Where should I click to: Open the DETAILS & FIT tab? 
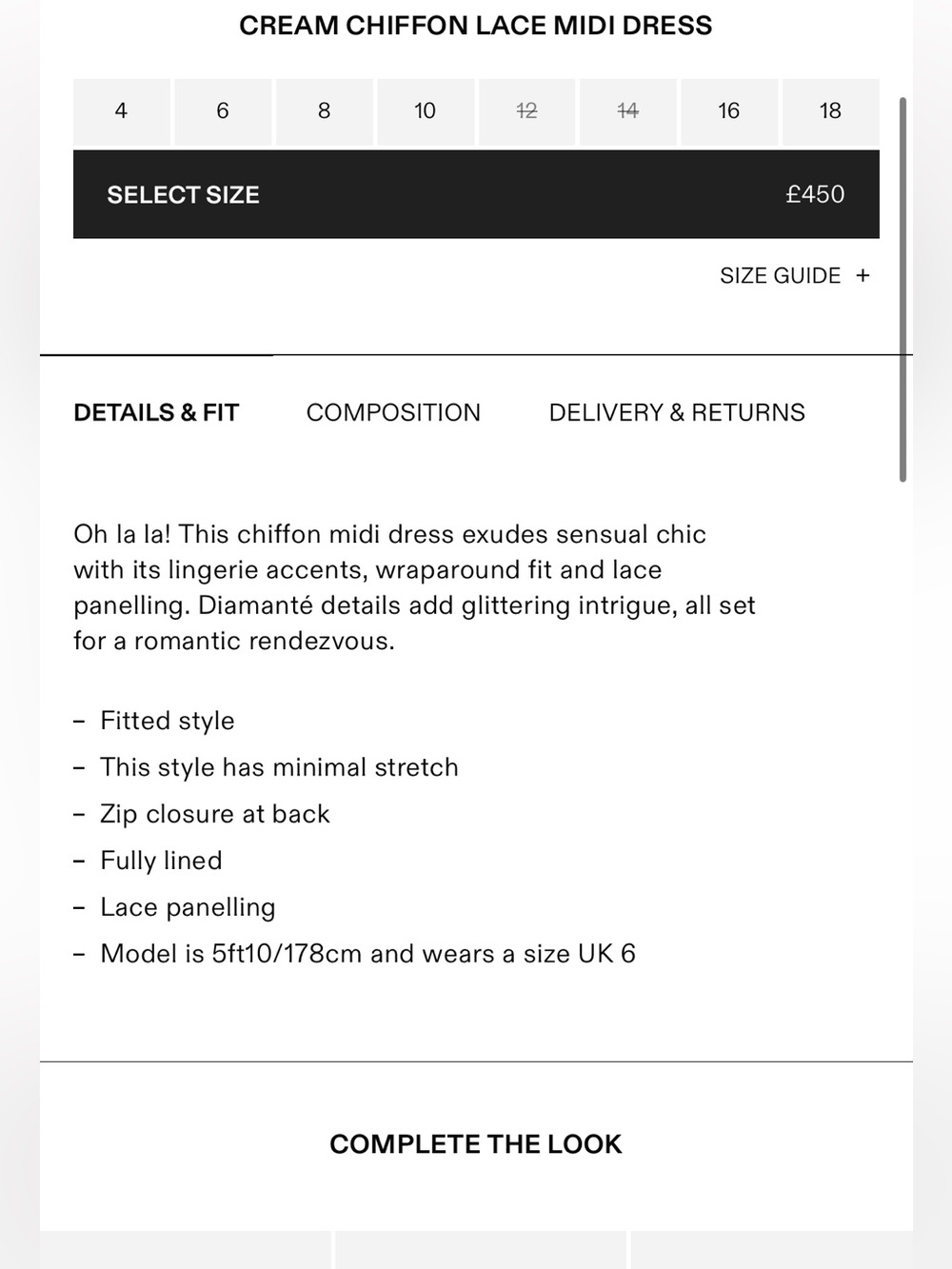tap(156, 413)
